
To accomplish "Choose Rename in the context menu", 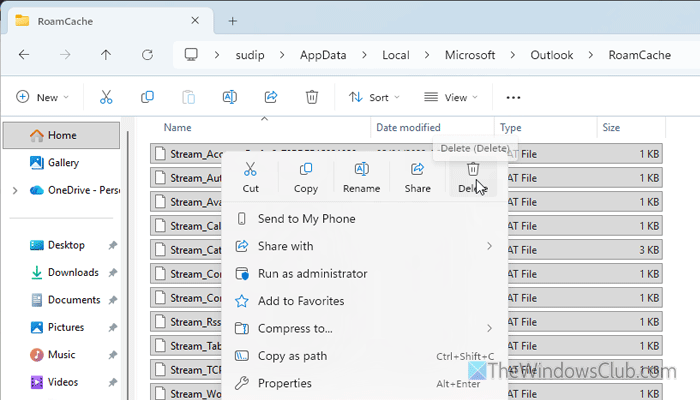I will (x=362, y=177).
